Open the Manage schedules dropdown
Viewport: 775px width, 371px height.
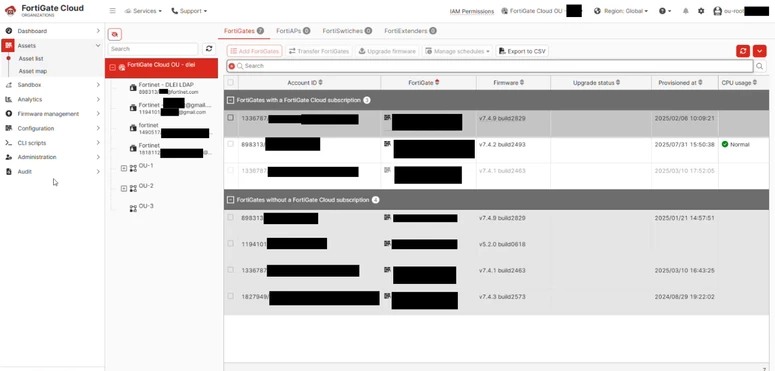click(x=457, y=51)
